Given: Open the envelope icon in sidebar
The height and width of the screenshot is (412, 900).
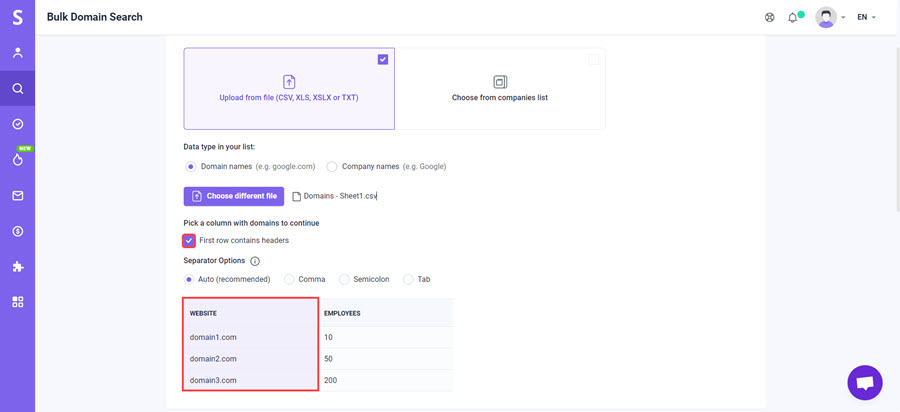Looking at the screenshot, I should pyautogui.click(x=17, y=196).
